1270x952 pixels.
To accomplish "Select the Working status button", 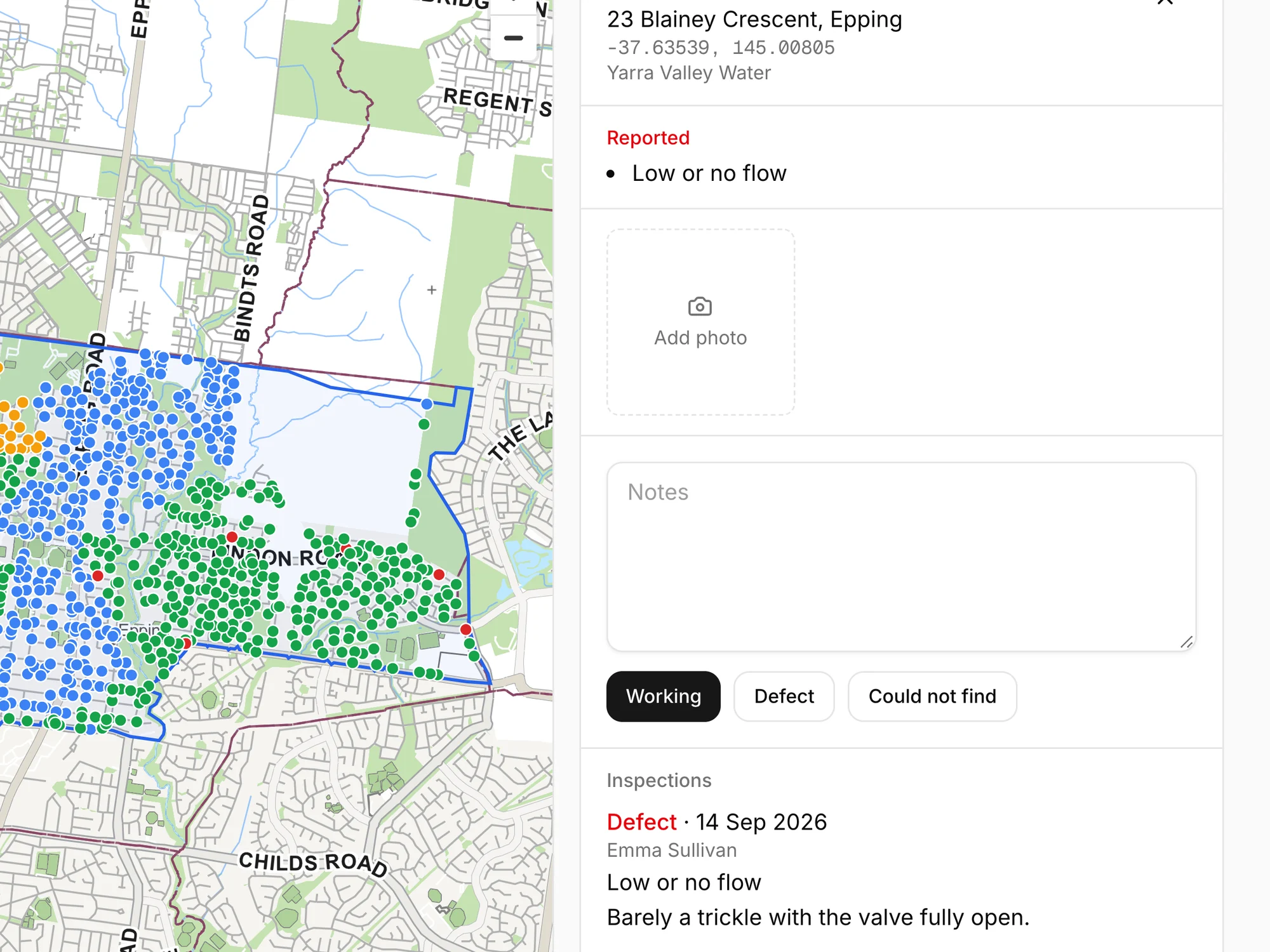I will click(663, 696).
